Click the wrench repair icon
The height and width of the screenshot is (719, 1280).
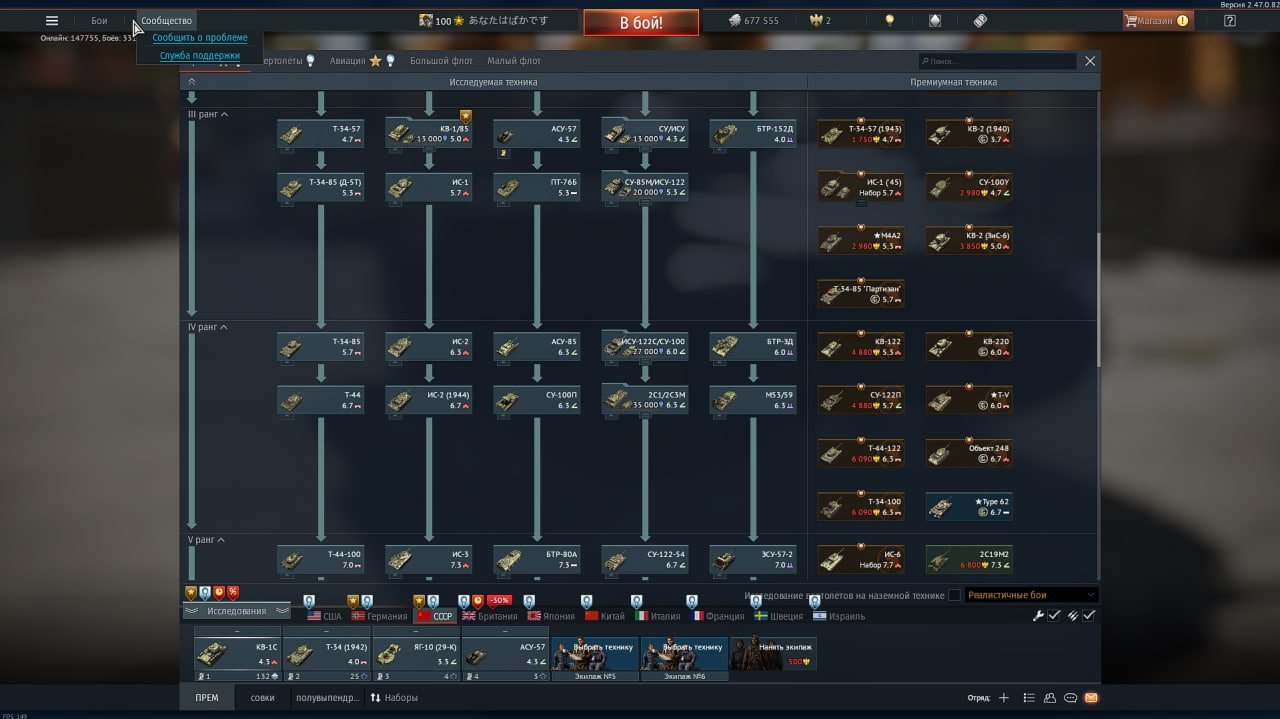1038,616
